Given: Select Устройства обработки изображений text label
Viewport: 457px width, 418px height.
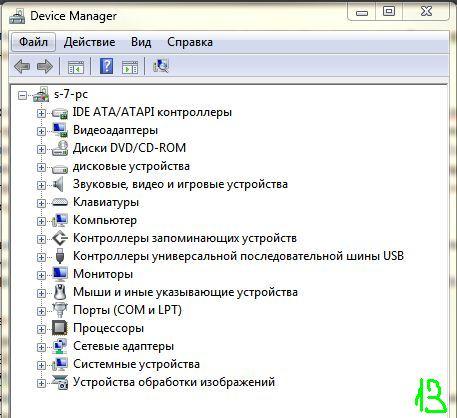Looking at the screenshot, I should click(174, 382).
